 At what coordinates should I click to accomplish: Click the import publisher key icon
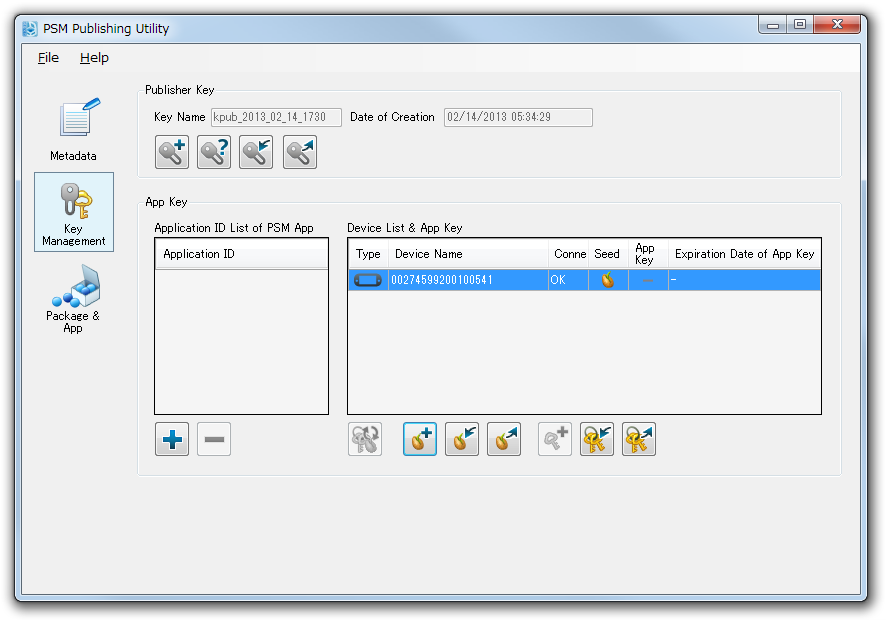click(256, 152)
